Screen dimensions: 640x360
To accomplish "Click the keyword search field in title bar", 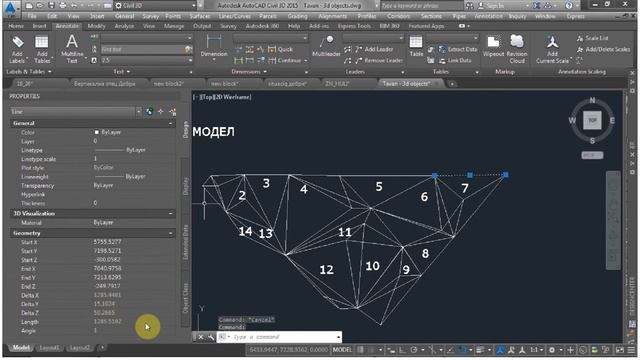I will pyautogui.click(x=421, y=6).
